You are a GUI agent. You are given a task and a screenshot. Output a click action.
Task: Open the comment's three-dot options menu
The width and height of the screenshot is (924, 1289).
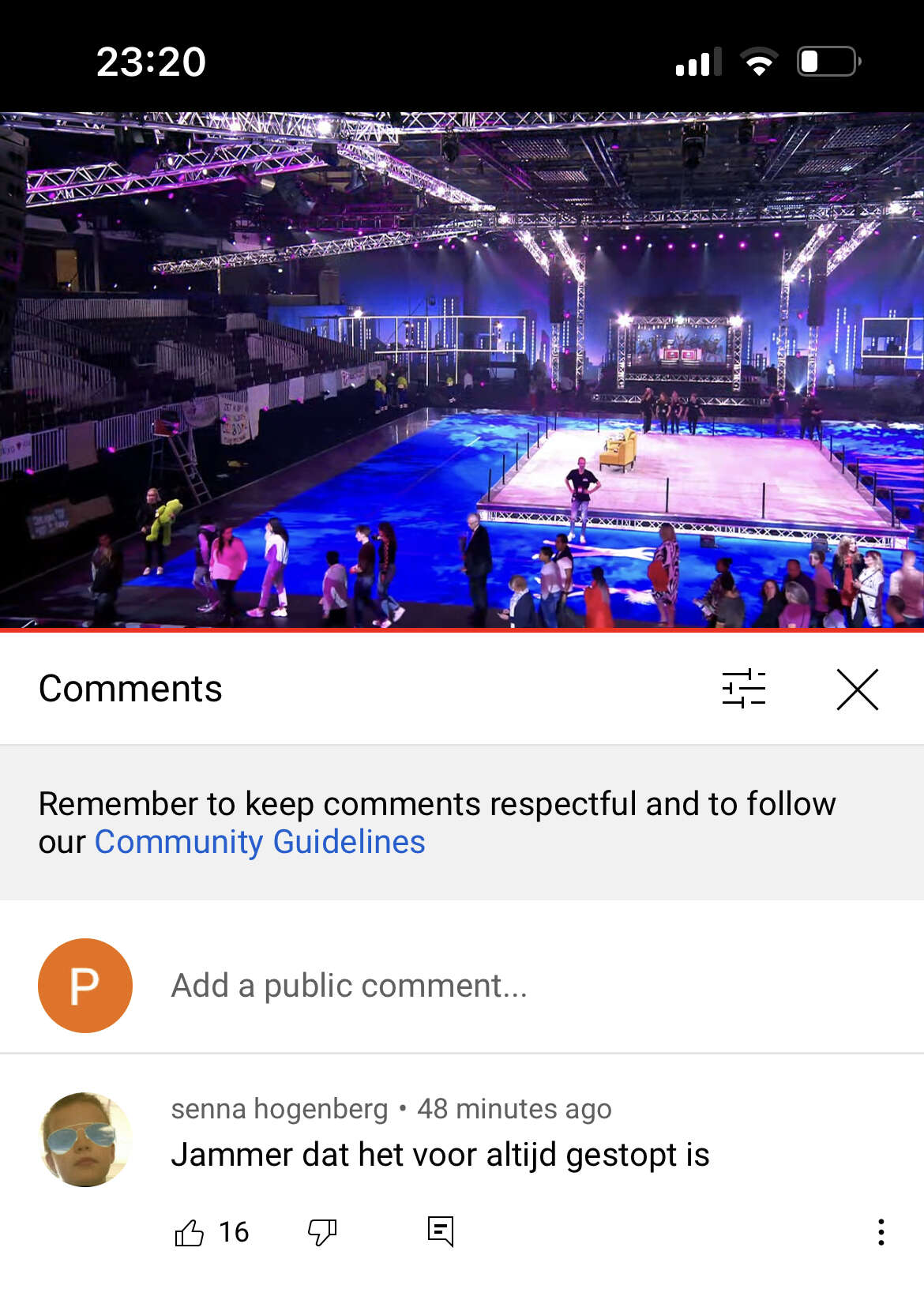click(x=881, y=1232)
